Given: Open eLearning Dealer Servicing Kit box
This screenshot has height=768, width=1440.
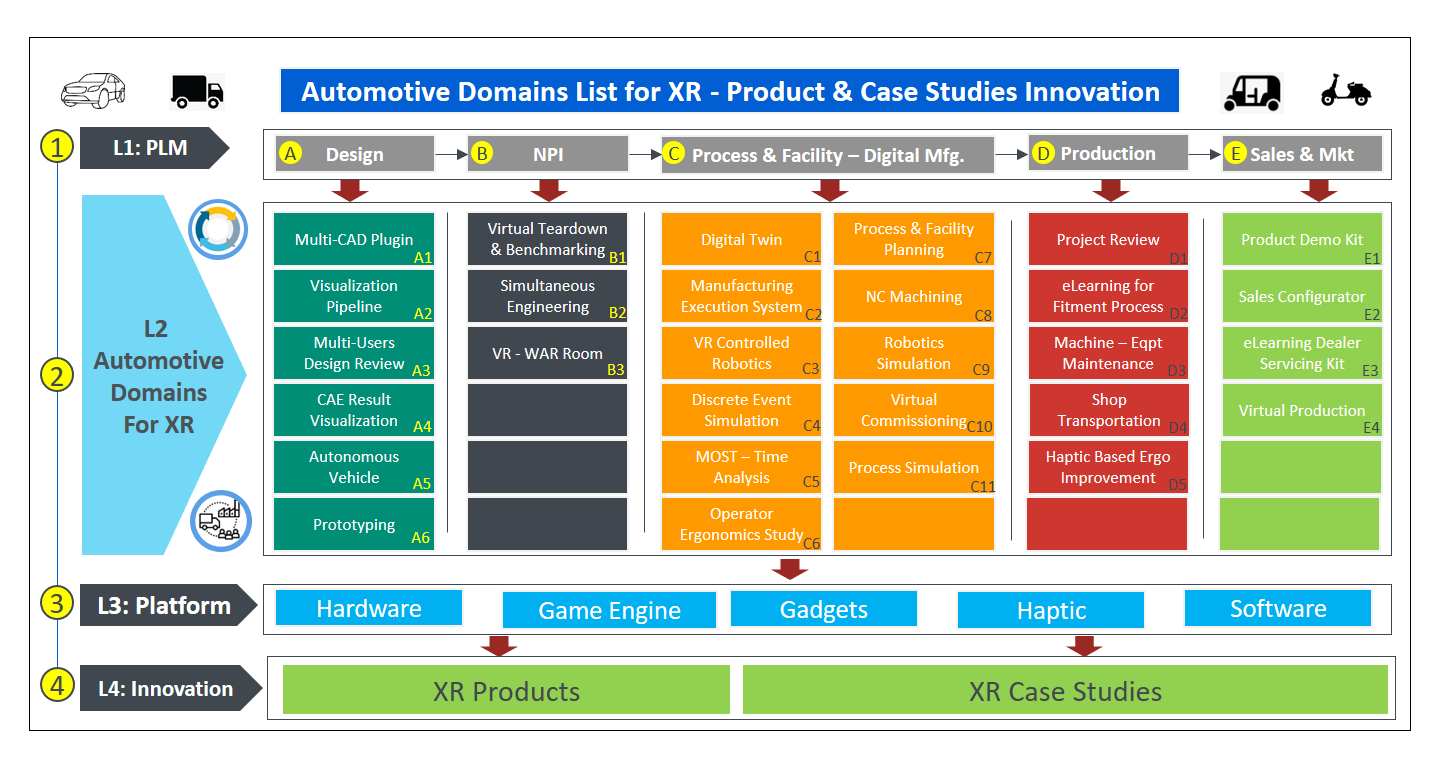Looking at the screenshot, I should (1302, 353).
